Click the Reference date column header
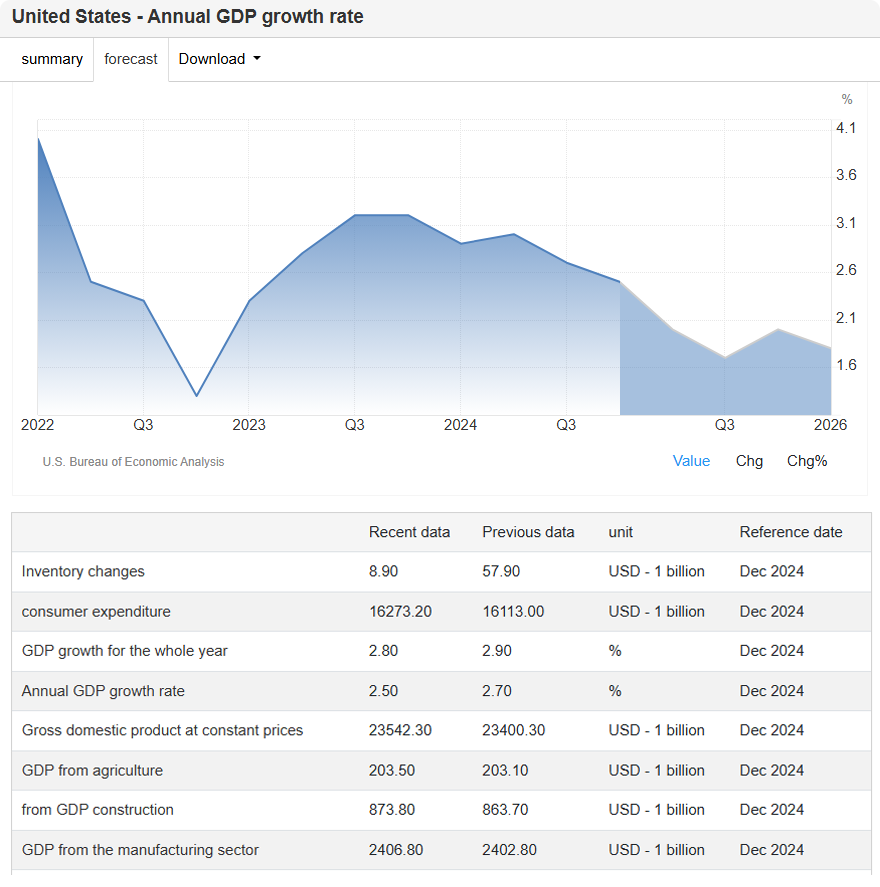Screen dimensions: 880x887 (791, 532)
